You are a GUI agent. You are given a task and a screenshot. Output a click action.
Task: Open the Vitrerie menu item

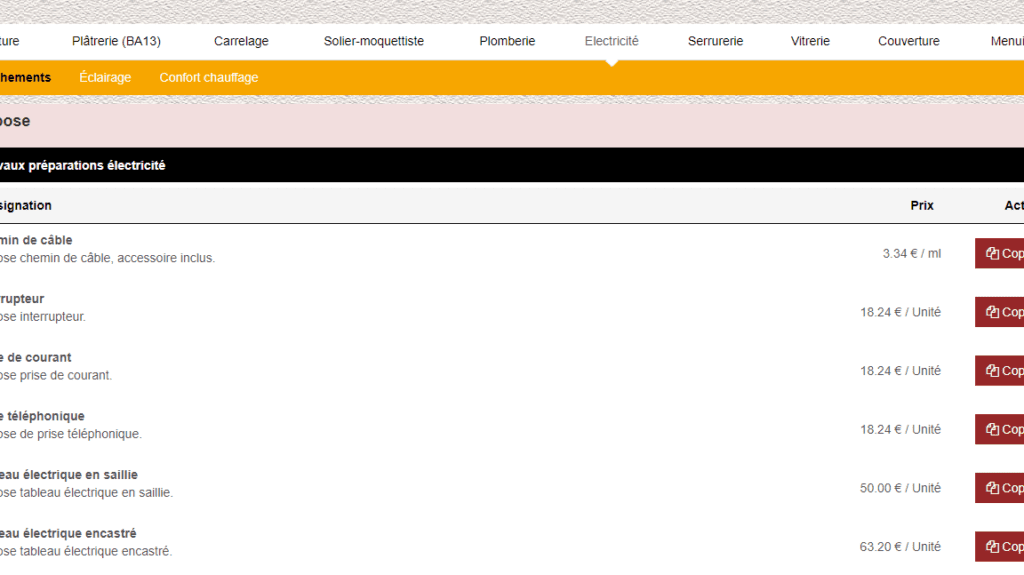click(x=810, y=41)
